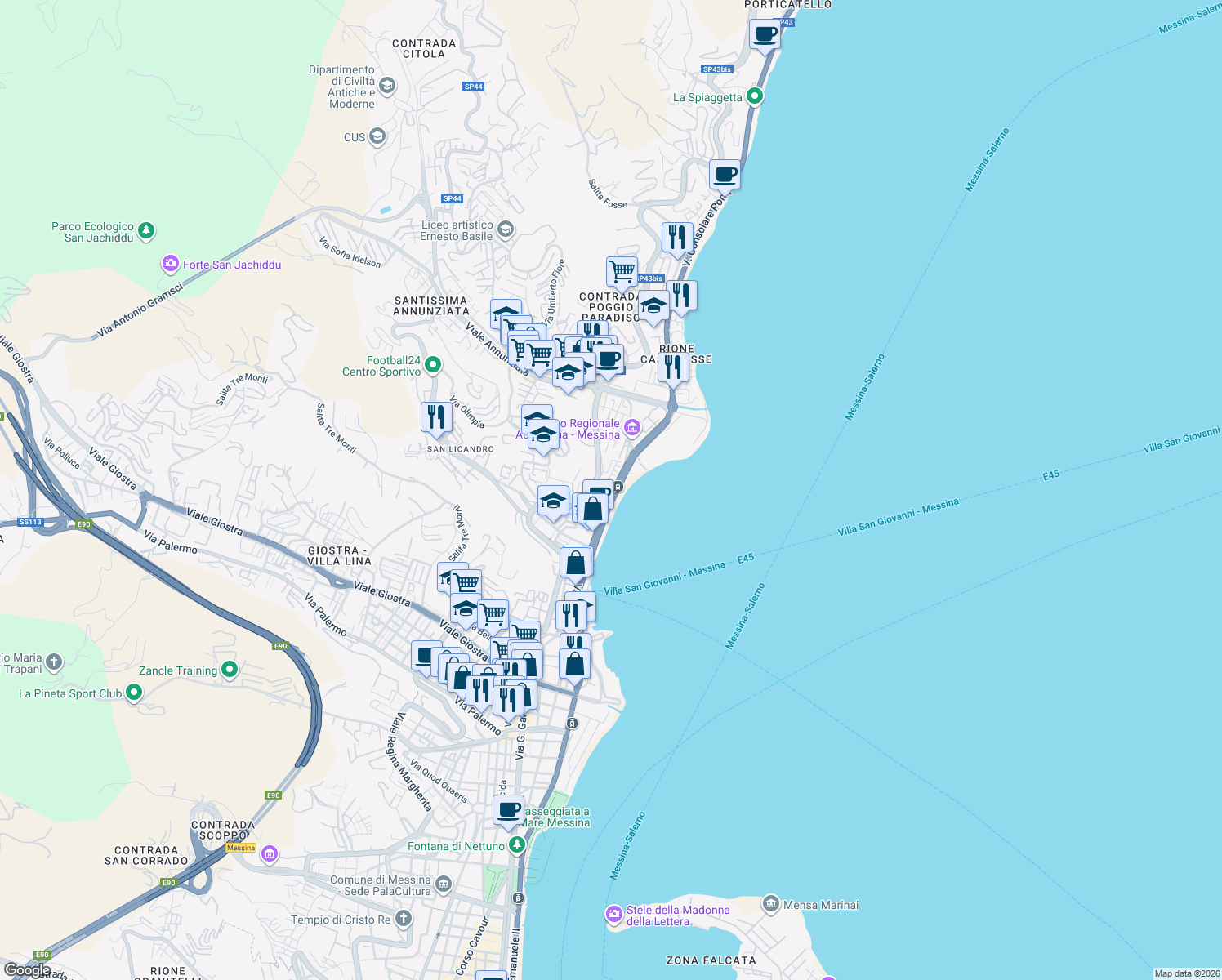Select the Fontana di Nettuno marker icon
This screenshot has height=980, width=1222.
[515, 845]
